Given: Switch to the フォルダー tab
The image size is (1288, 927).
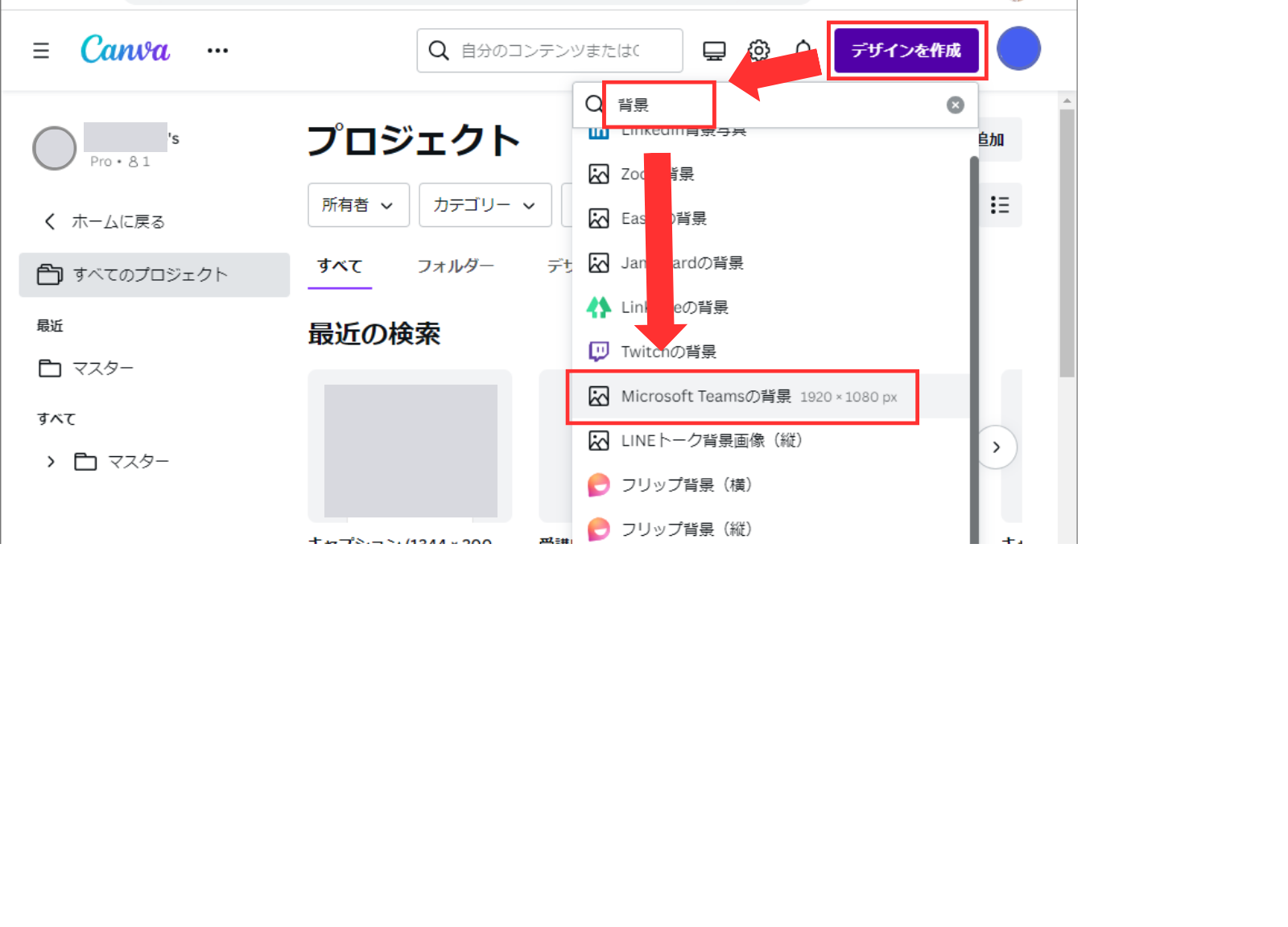Looking at the screenshot, I should coord(455,266).
